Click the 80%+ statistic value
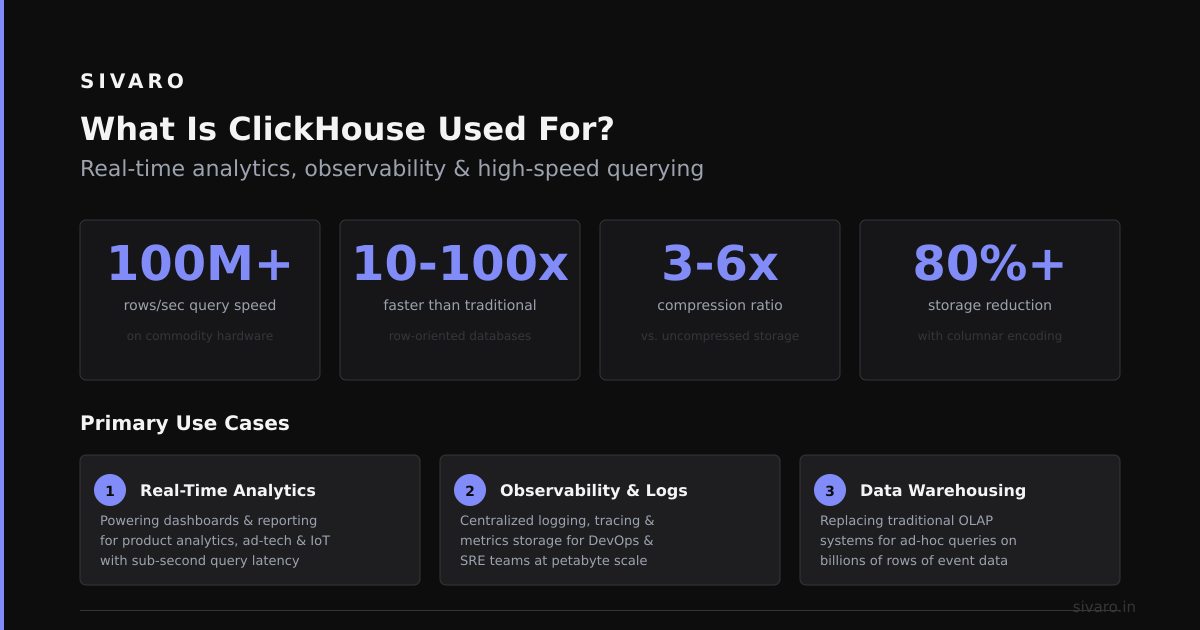The image size is (1200, 630). (x=990, y=264)
